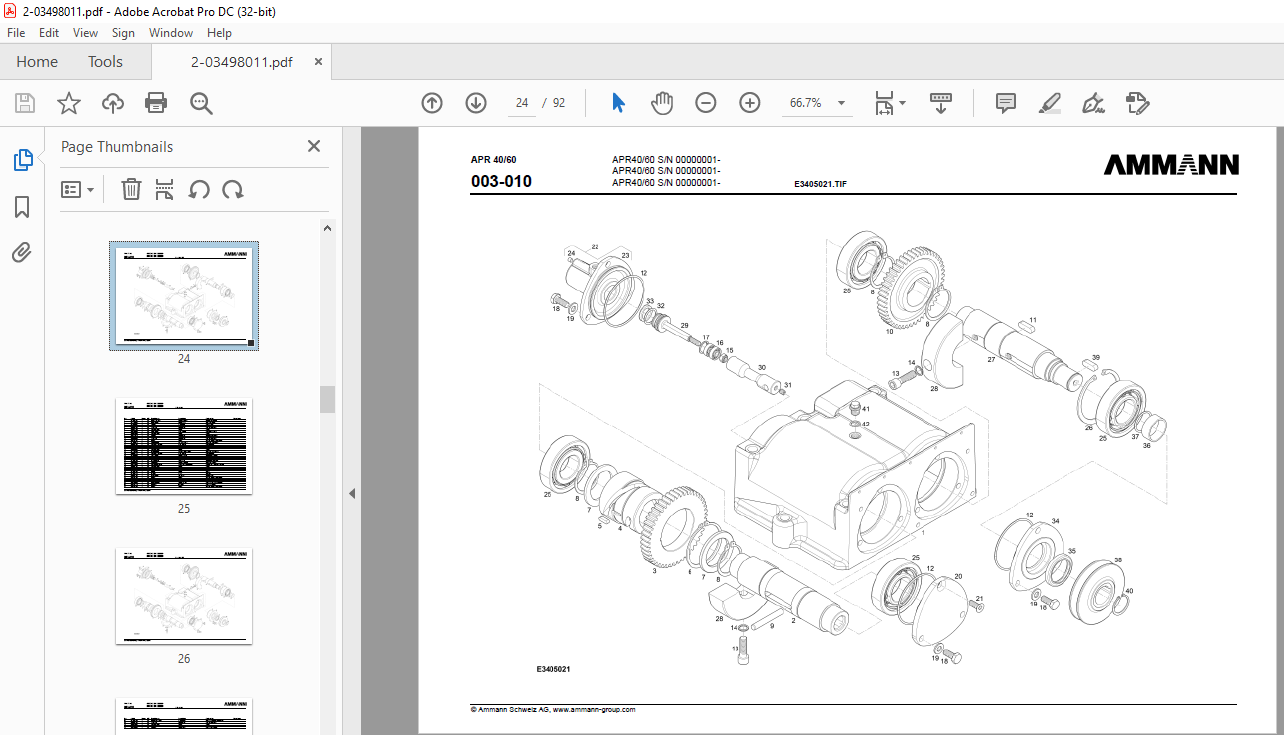Go to next page with down arrow
The image size is (1284, 735).
pos(476,103)
